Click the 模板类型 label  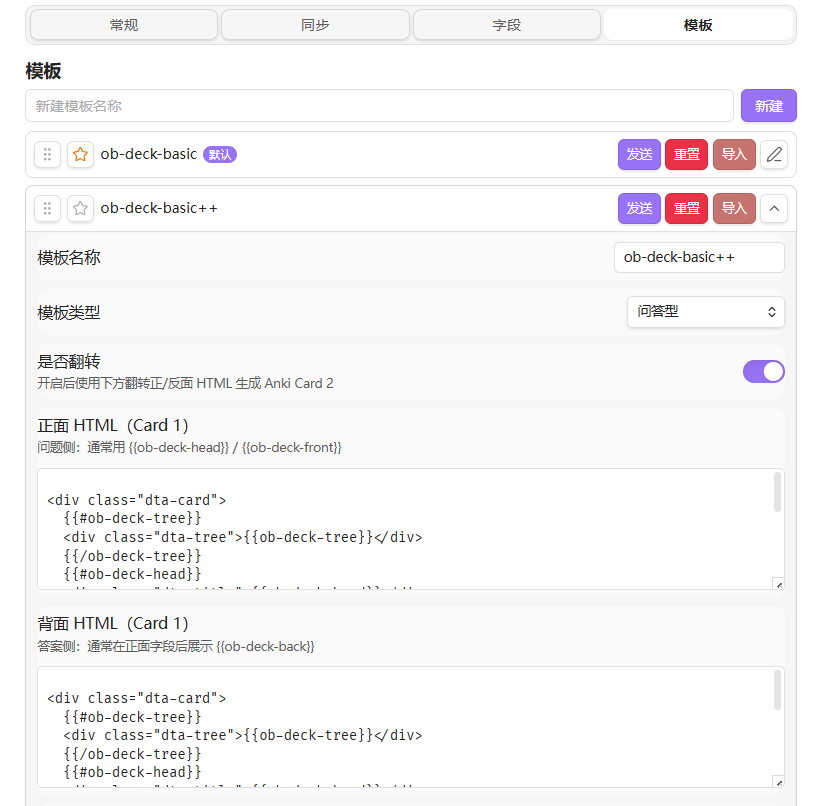tap(69, 312)
